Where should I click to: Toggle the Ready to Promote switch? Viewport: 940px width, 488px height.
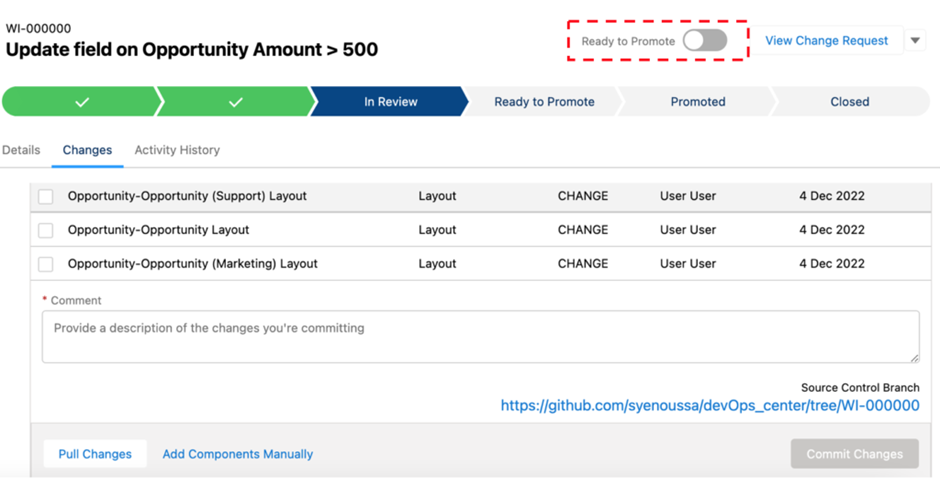tap(705, 41)
